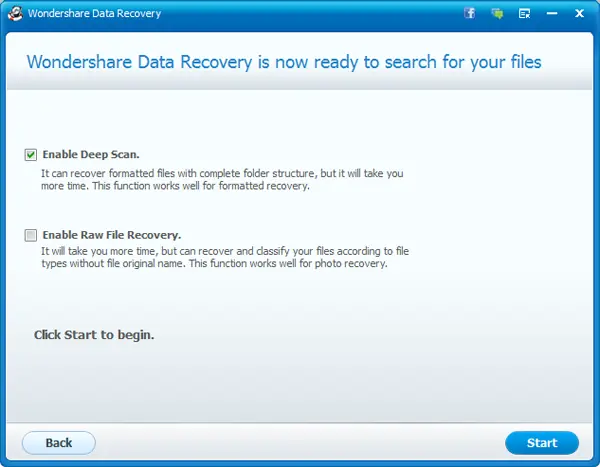This screenshot has height=467, width=600.
Task: Click the Wondershare Data Recovery logo icon
Action: pos(15,13)
